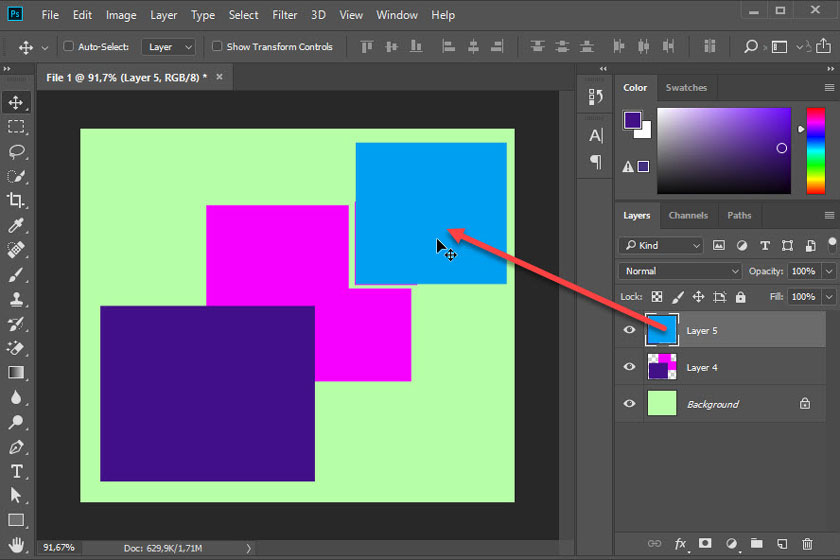Switch to the Channels tab
Image resolution: width=840 pixels, height=560 pixels.
point(688,215)
